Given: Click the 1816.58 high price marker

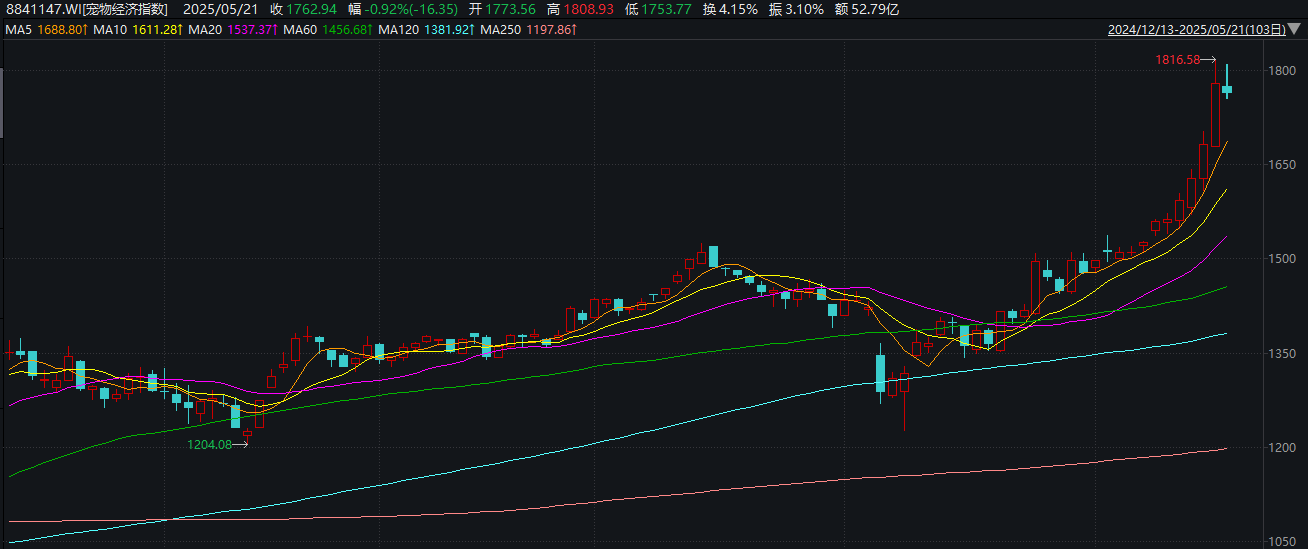Looking at the screenshot, I should point(1177,60).
